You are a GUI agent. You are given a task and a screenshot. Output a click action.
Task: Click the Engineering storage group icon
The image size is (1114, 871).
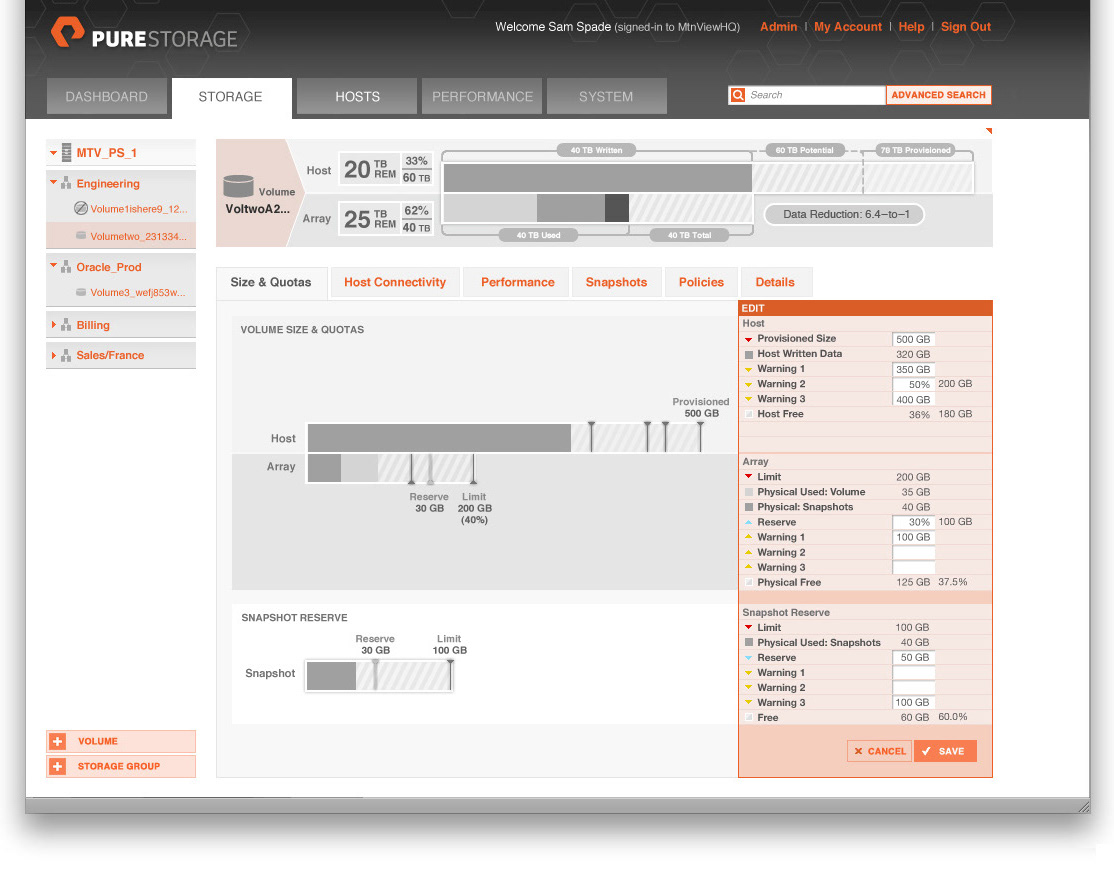point(66,183)
